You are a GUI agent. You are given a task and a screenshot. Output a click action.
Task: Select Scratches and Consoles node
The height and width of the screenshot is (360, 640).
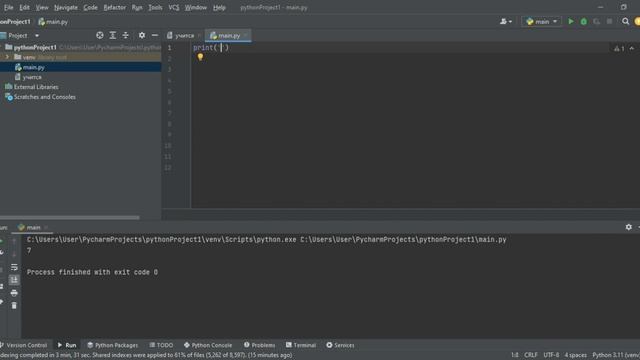(x=44, y=97)
